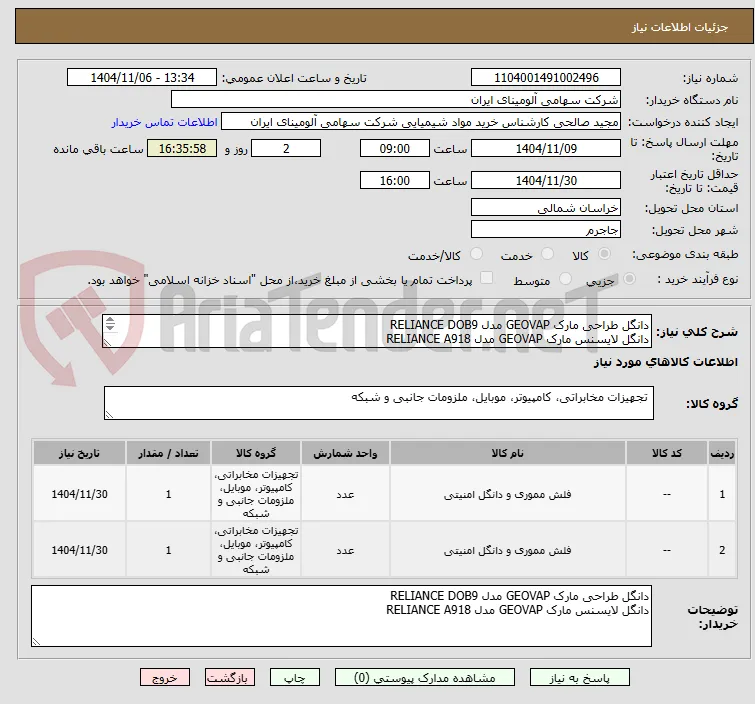Click row 2 quantity cell
The height and width of the screenshot is (704, 755).
point(168,550)
